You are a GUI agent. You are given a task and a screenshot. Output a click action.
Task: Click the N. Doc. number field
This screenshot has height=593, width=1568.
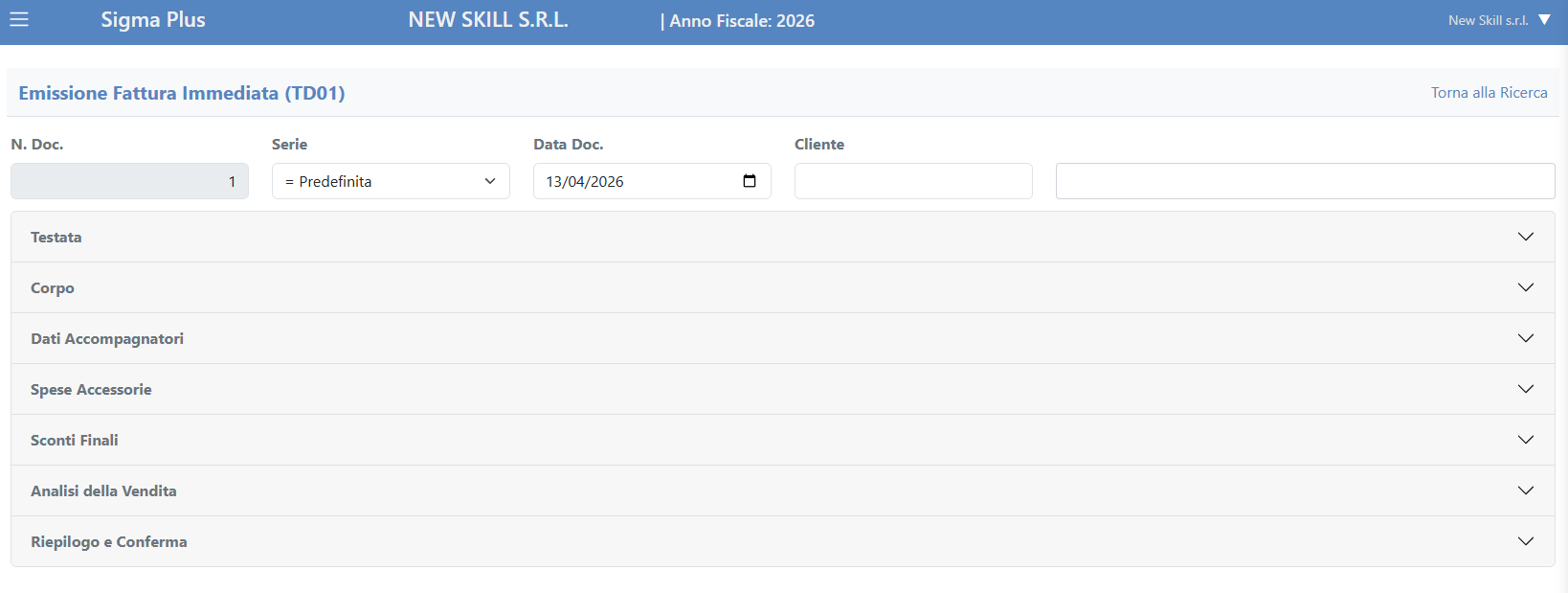[x=129, y=181]
